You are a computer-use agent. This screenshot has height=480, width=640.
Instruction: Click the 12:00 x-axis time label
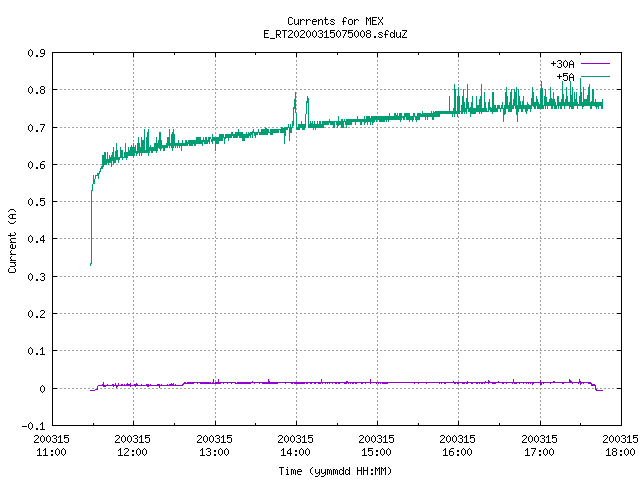pyautogui.click(x=132, y=452)
